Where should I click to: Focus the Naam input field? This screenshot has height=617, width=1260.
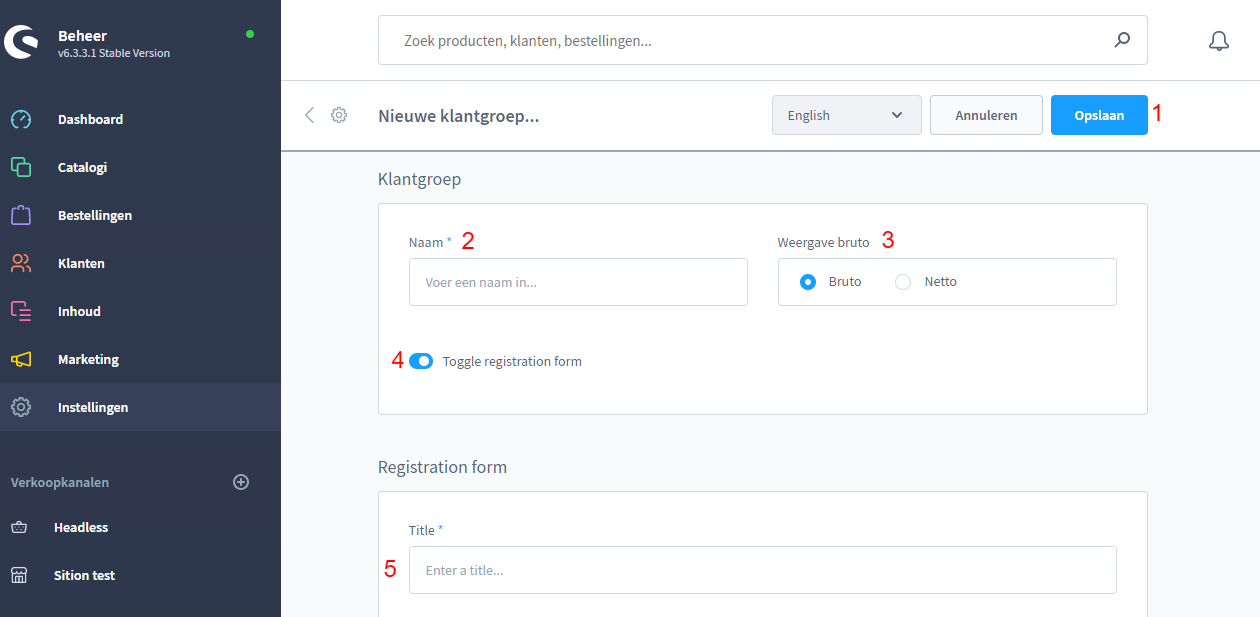tap(578, 282)
